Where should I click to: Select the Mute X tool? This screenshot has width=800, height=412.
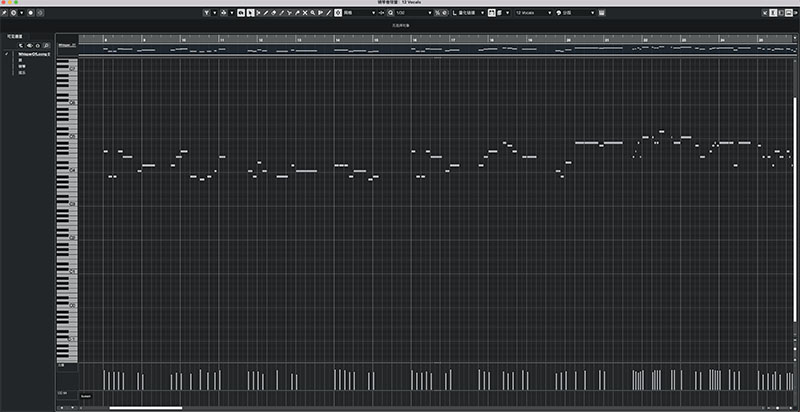[305, 13]
